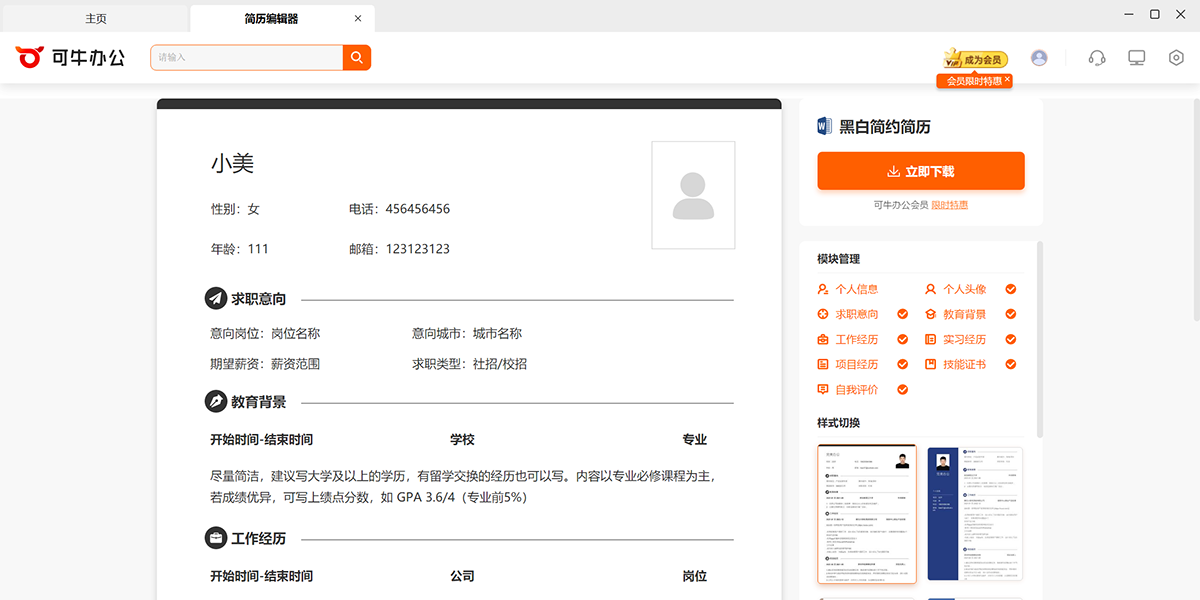The image size is (1200, 600).
Task: Toggle 求职意向 module checkmark
Action: [903, 314]
